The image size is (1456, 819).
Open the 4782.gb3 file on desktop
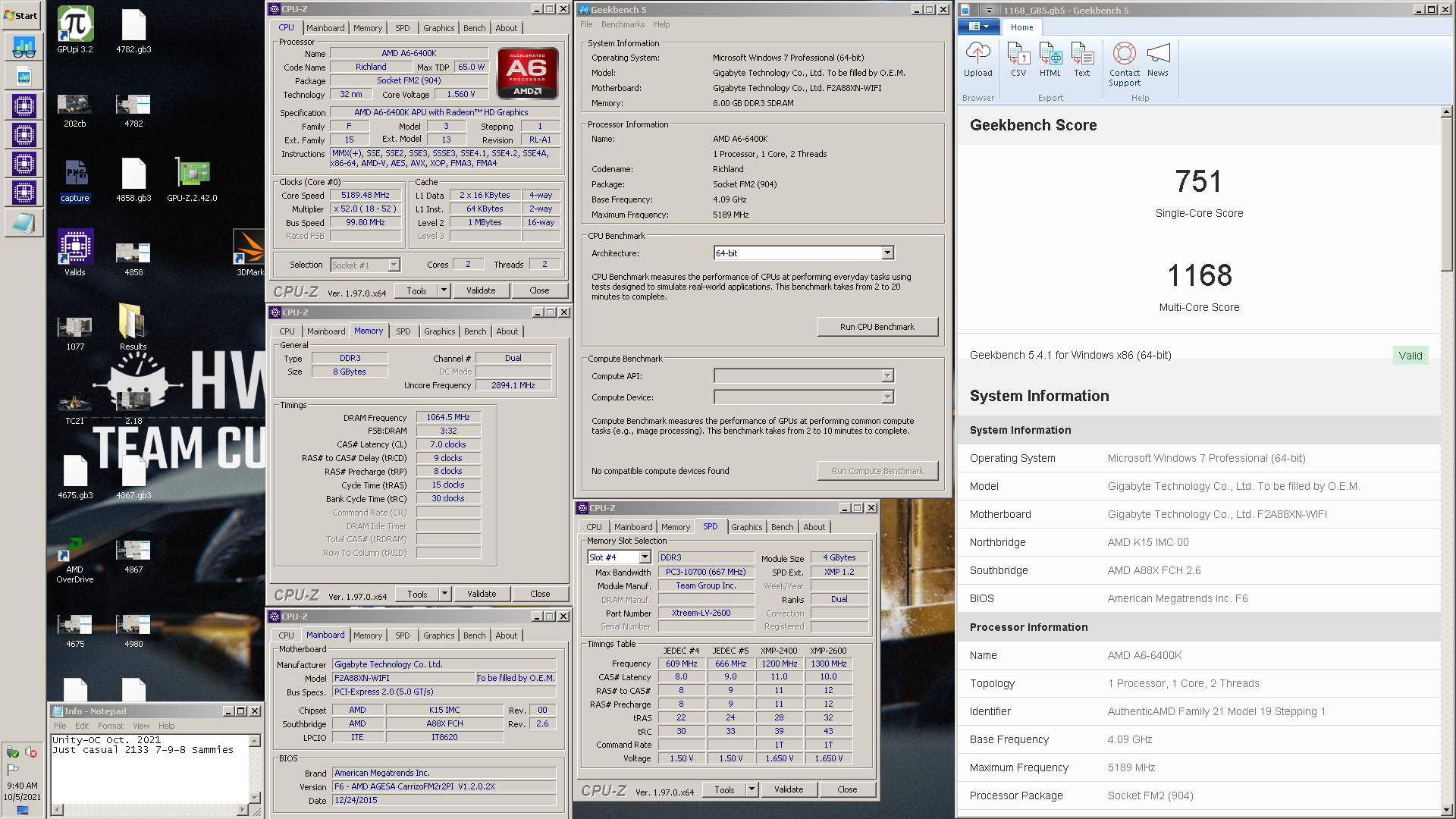[x=133, y=30]
